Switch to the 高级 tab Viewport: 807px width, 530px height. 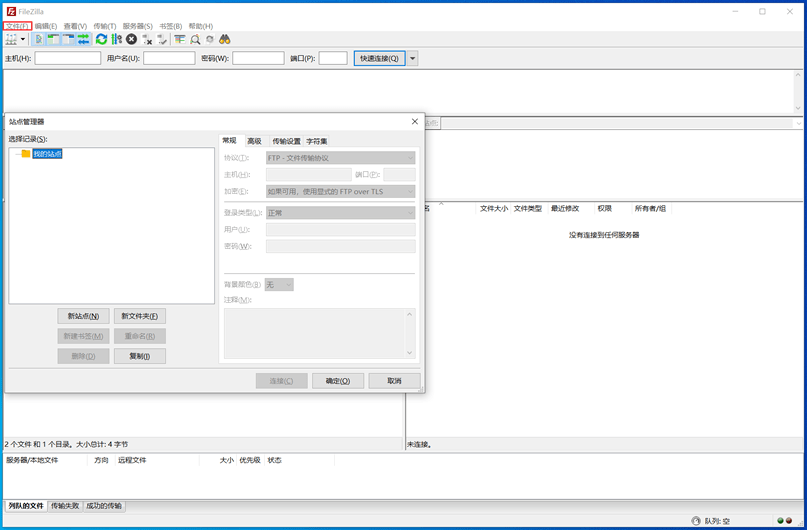254,141
